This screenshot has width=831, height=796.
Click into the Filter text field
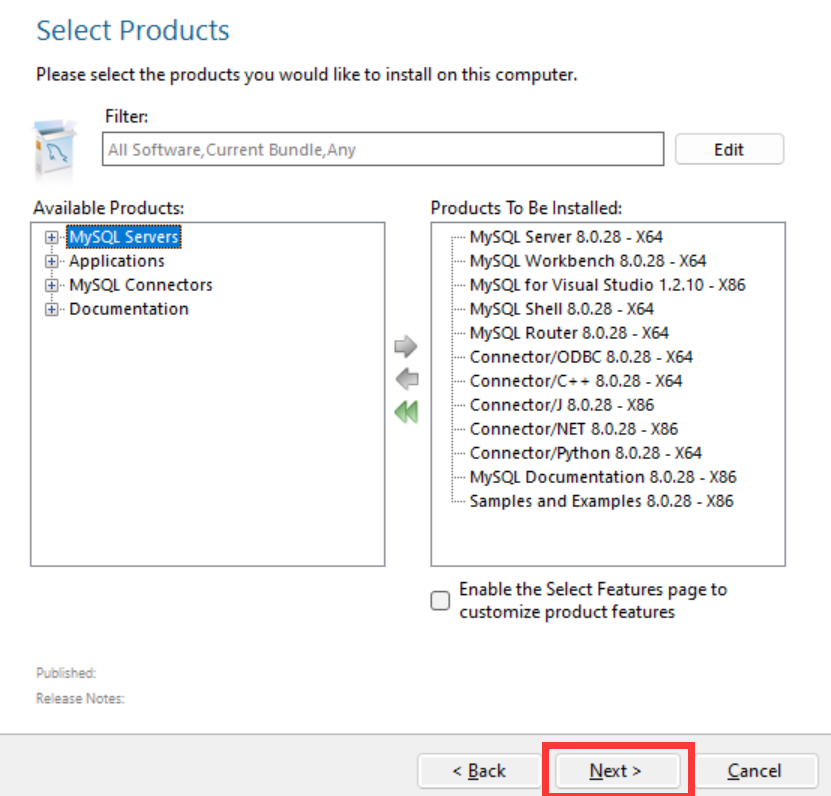(383, 149)
